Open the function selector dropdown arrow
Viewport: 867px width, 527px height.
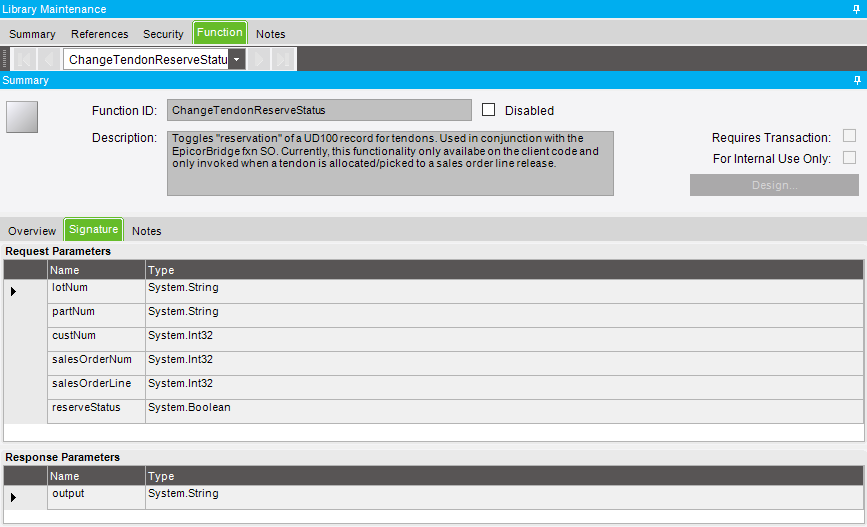(237, 59)
